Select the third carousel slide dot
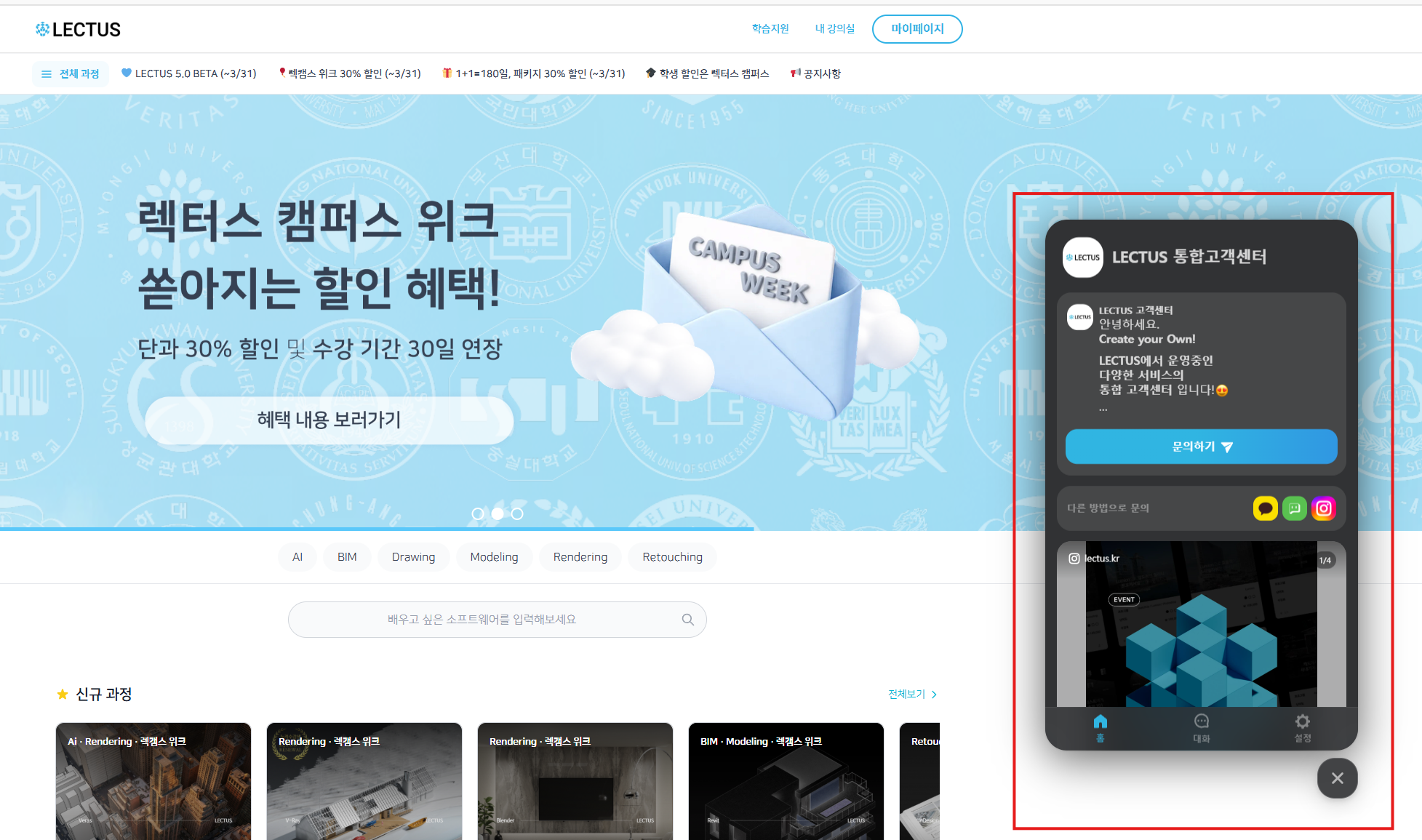Screen dimensions: 1422x840 [517, 513]
